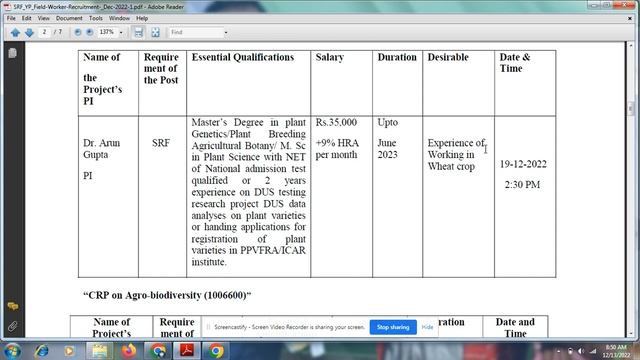Switch to first Chrome taskbar window

click(158, 351)
